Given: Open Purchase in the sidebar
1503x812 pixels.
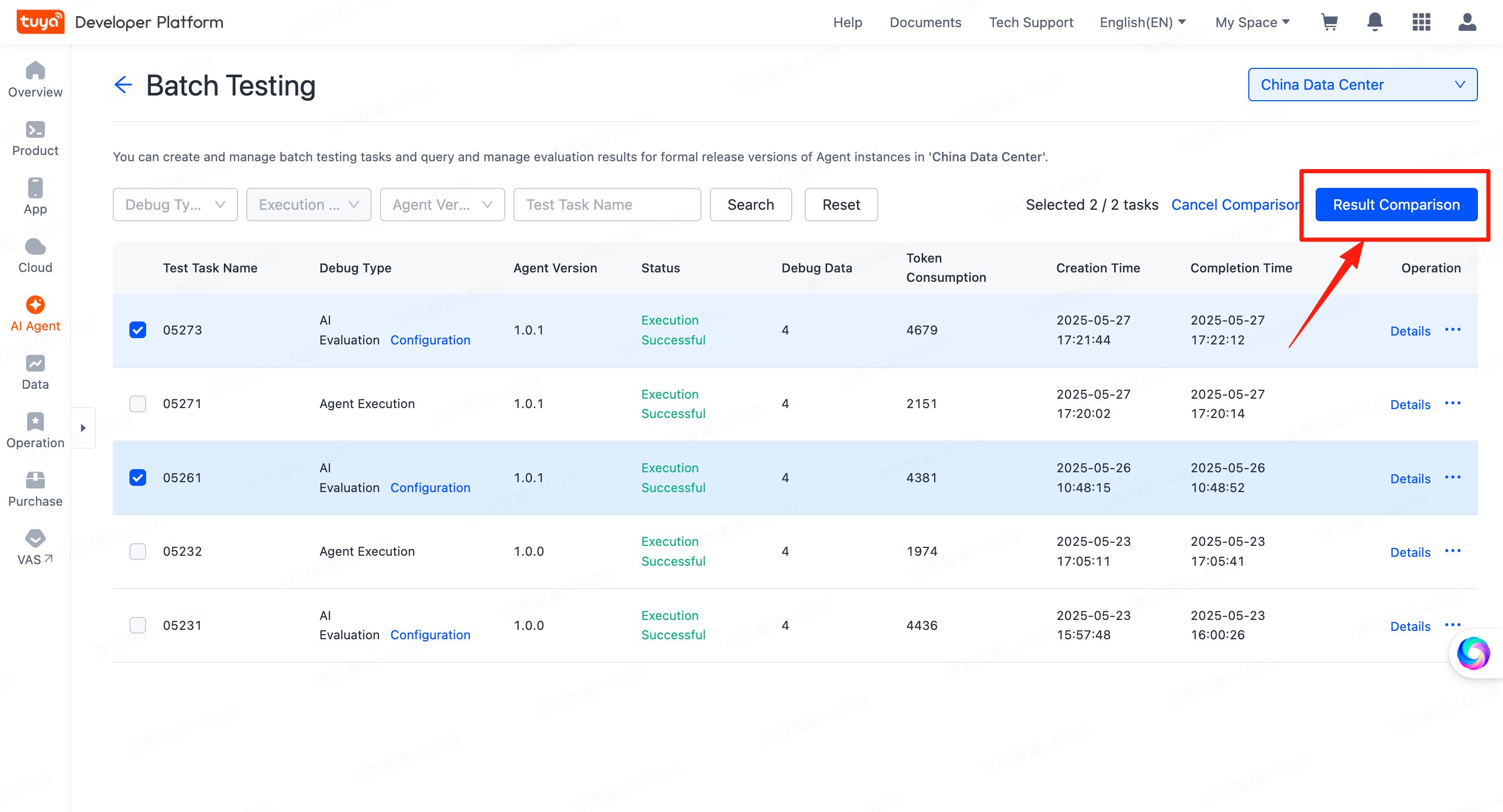Looking at the screenshot, I should 35,489.
